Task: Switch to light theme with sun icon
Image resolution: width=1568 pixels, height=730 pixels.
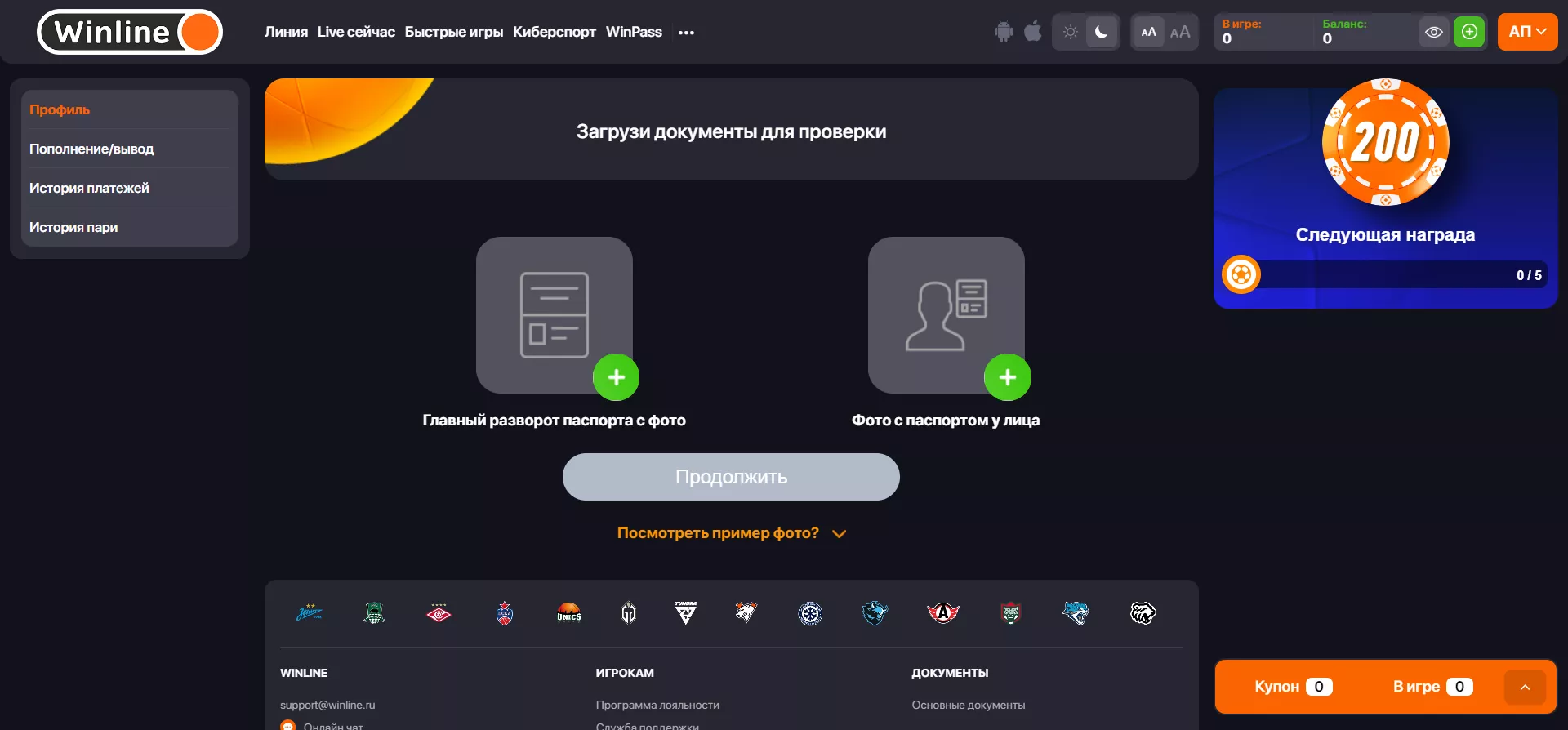Action: 1070,32
